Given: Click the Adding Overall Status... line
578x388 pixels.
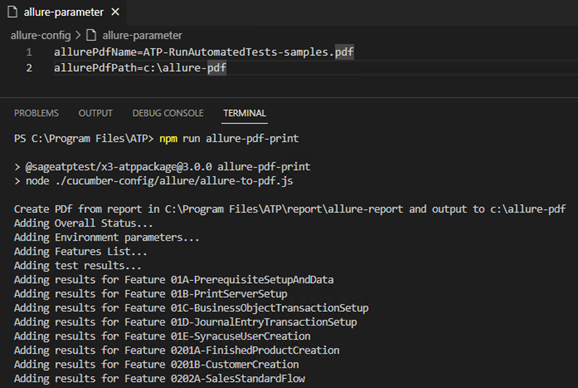Looking at the screenshot, I should (x=83, y=223).
